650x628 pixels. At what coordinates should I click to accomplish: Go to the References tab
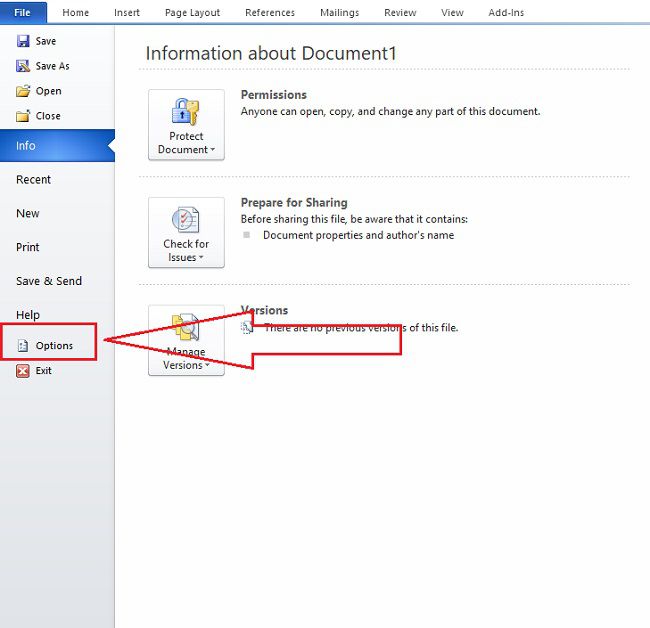click(x=270, y=13)
